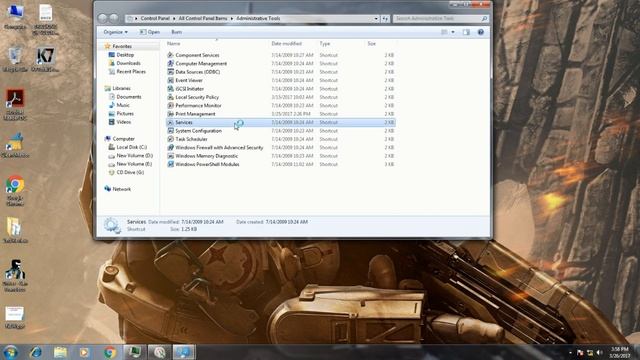The image size is (640, 360).
Task: Open the taskbar clock and date
Action: (619, 352)
